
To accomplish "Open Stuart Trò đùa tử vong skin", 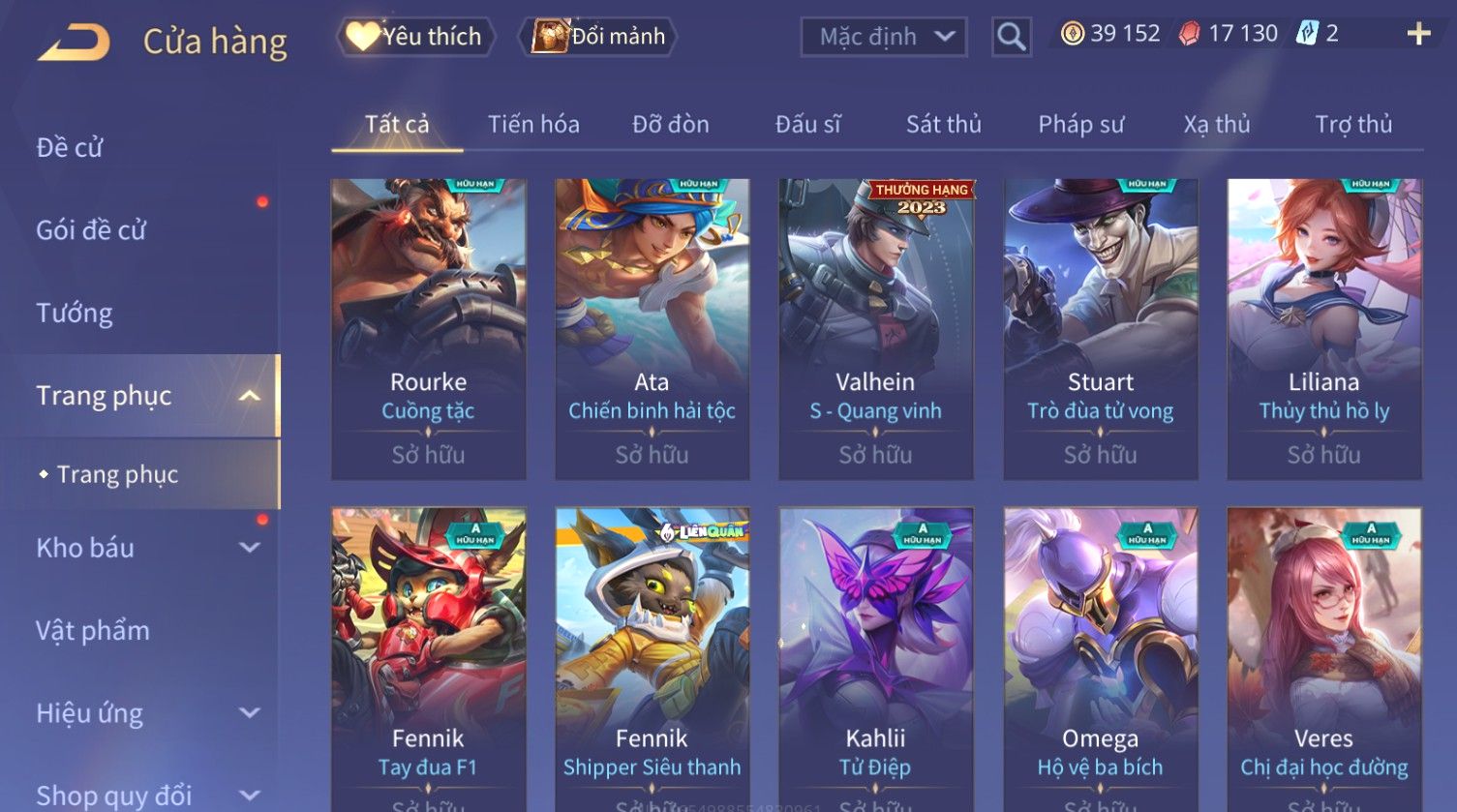I will point(1100,329).
